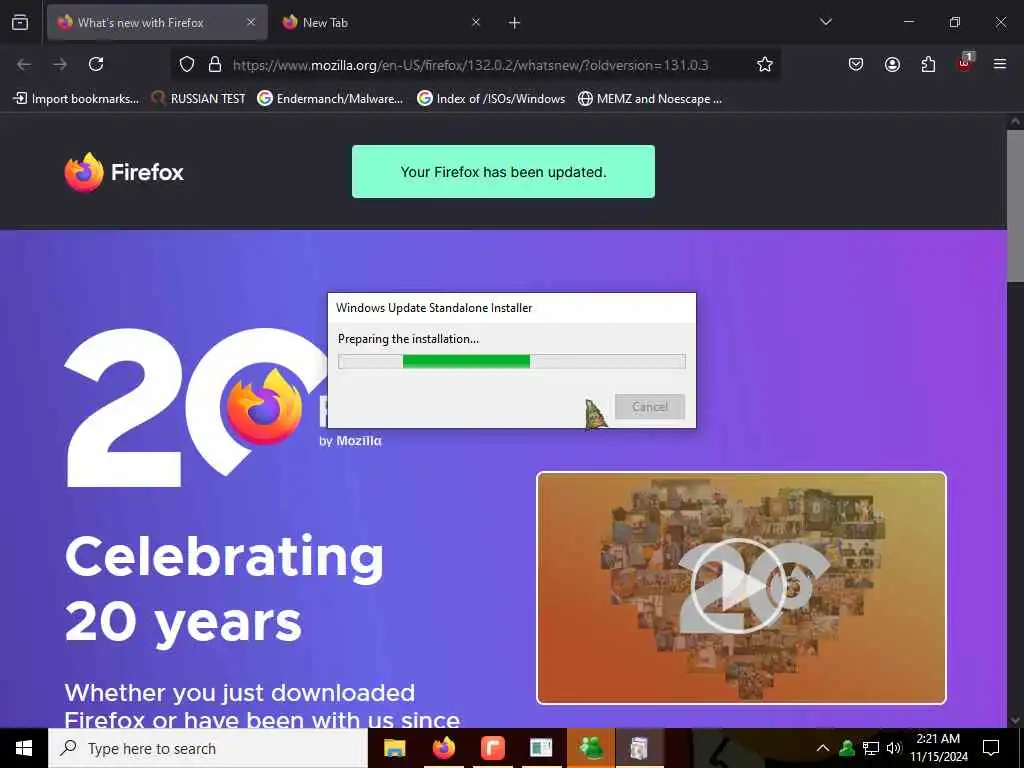Click the page vertical scrollbar thumb

(1015, 206)
